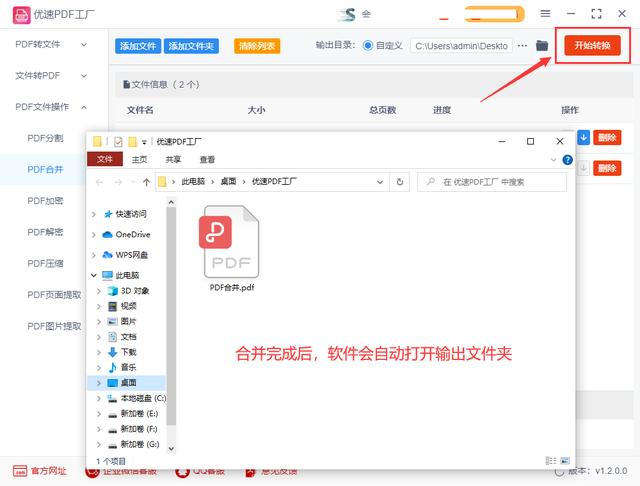Select 桌面 in the Explorer tree
Viewport: 640px width, 486px height.
pyautogui.click(x=127, y=383)
